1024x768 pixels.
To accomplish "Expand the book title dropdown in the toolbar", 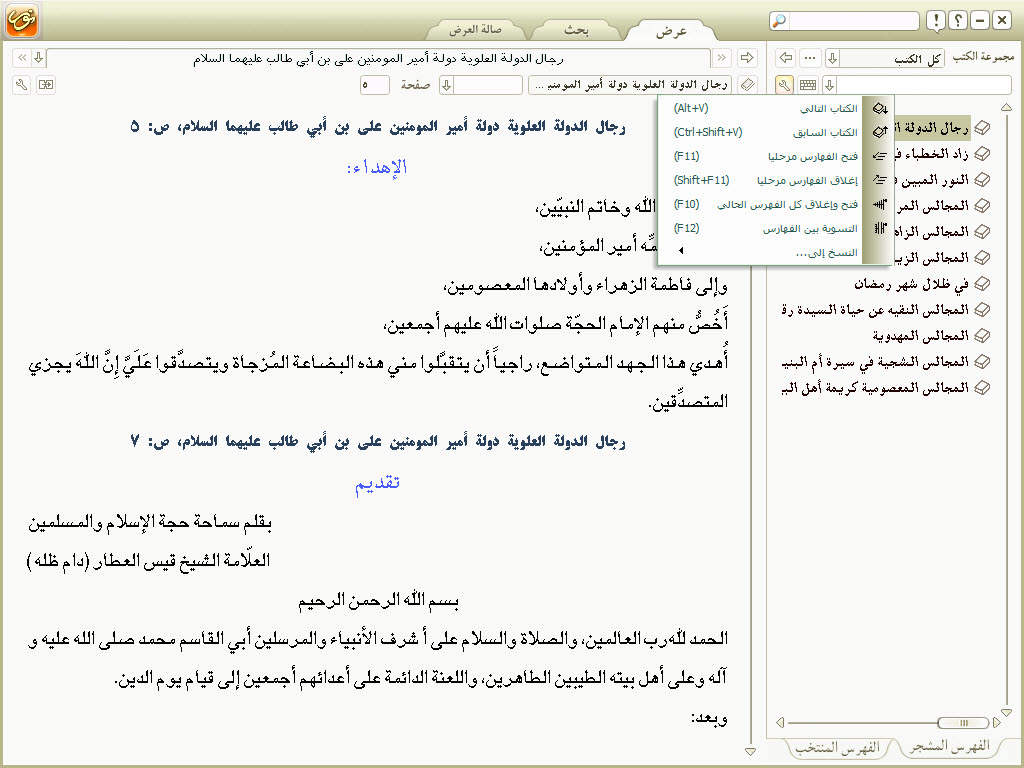I will (x=630, y=86).
